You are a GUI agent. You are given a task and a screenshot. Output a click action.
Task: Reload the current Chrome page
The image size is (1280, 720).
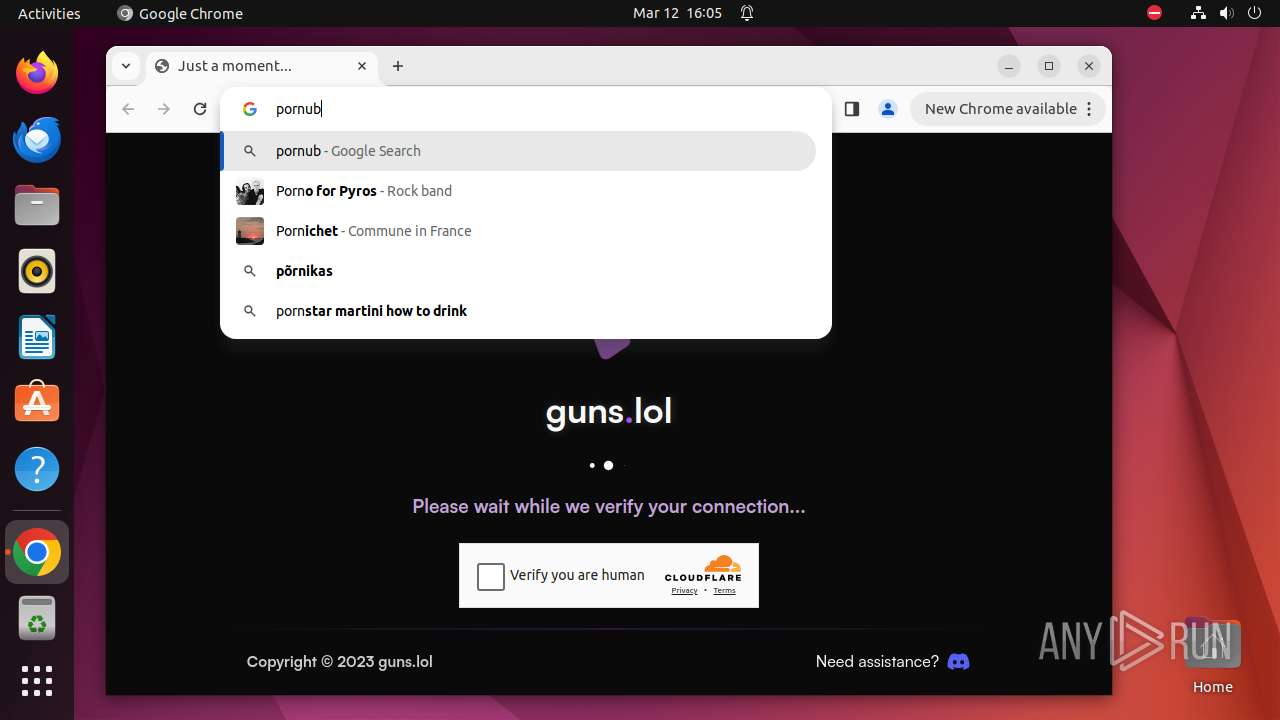click(200, 109)
